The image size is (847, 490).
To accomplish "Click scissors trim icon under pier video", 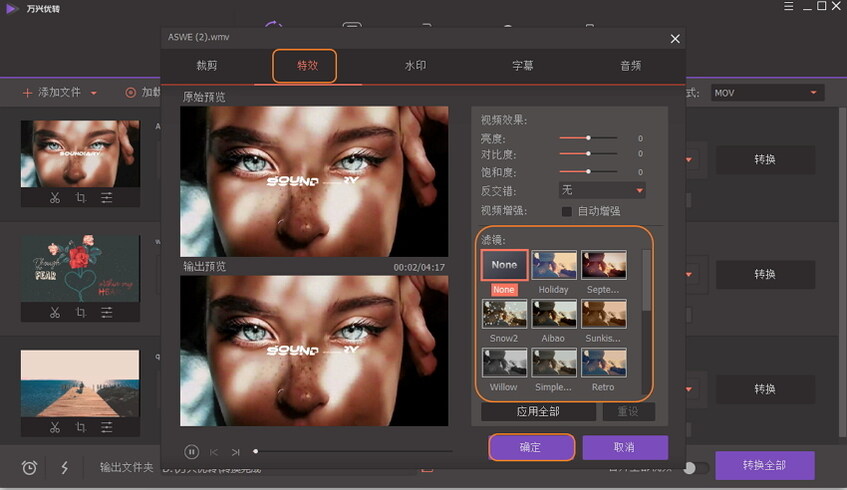I will tap(55, 427).
